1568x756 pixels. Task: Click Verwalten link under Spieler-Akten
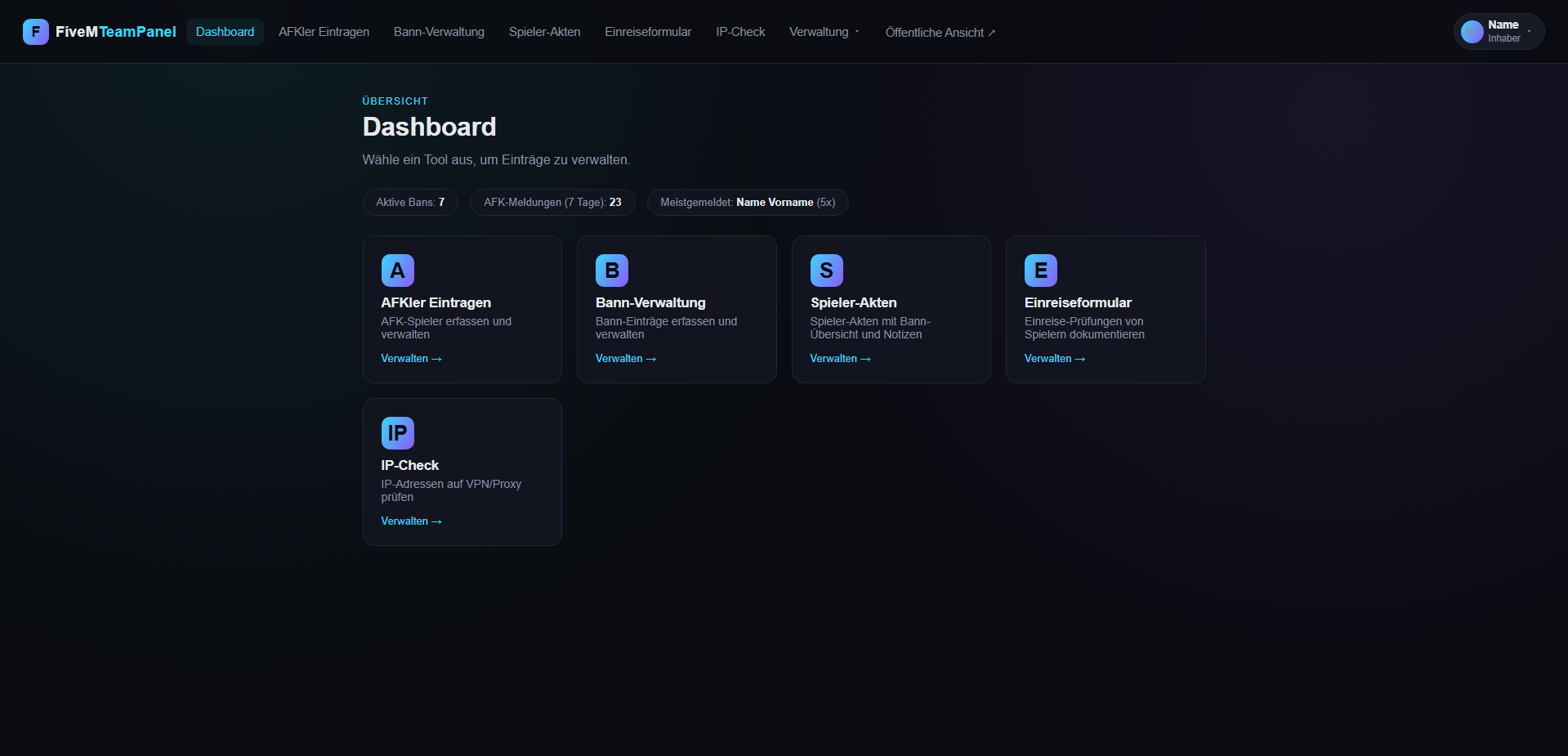click(840, 359)
